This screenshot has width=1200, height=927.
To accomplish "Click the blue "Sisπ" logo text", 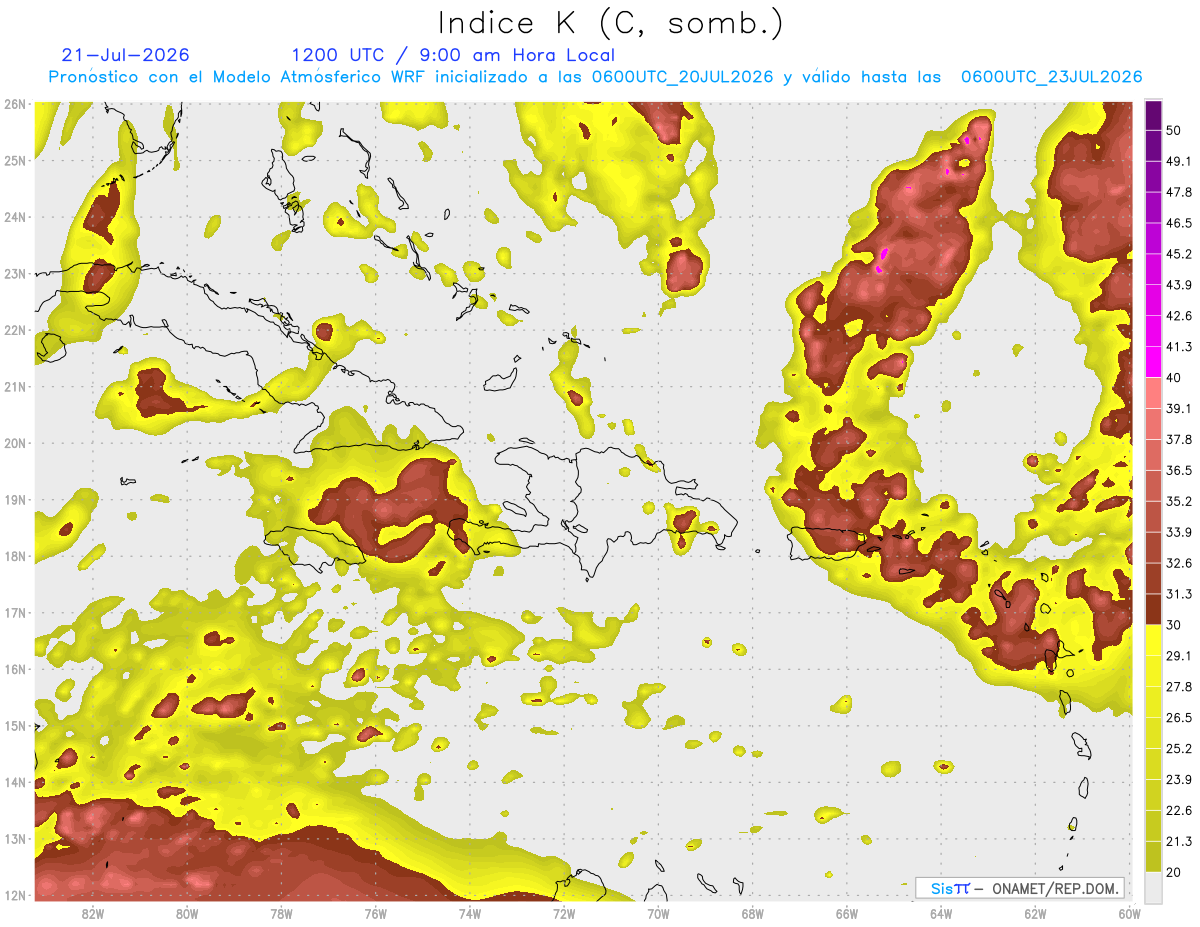I will [x=949, y=888].
